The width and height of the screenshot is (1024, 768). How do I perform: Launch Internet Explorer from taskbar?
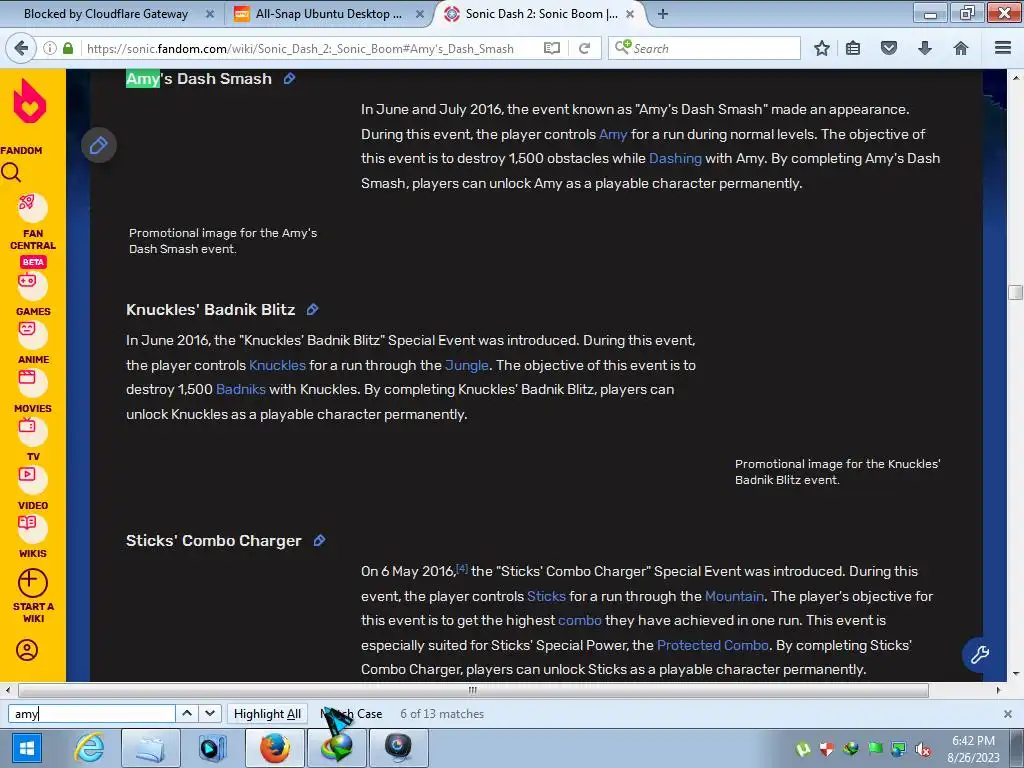coord(89,748)
